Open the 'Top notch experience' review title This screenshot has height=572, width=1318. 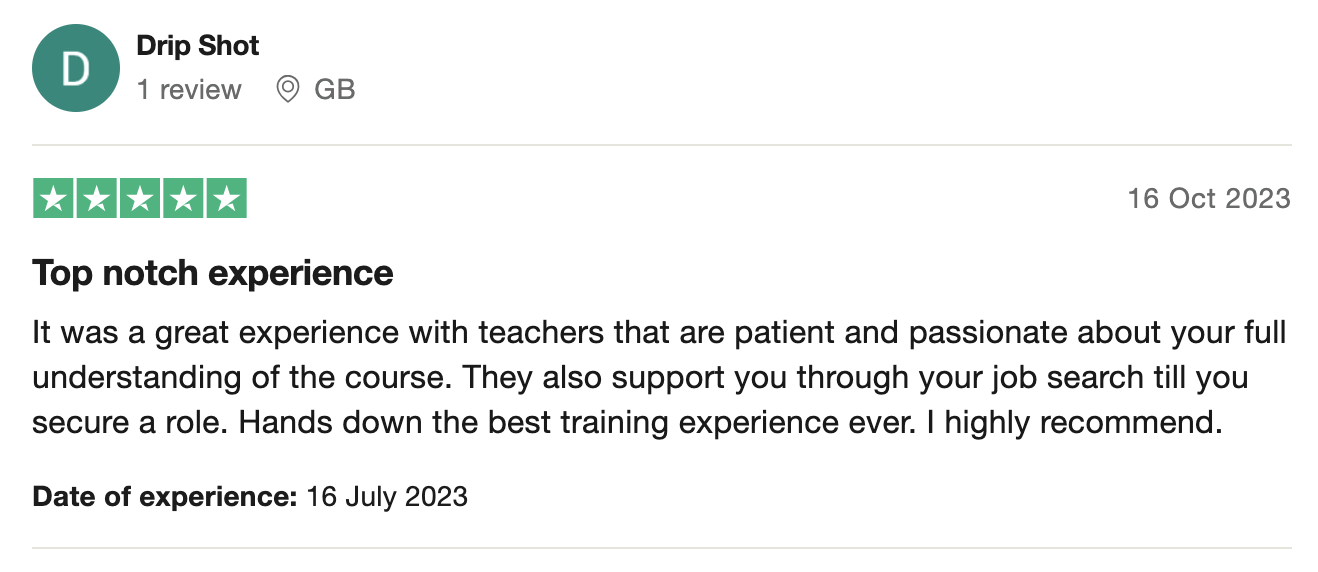coord(213,273)
